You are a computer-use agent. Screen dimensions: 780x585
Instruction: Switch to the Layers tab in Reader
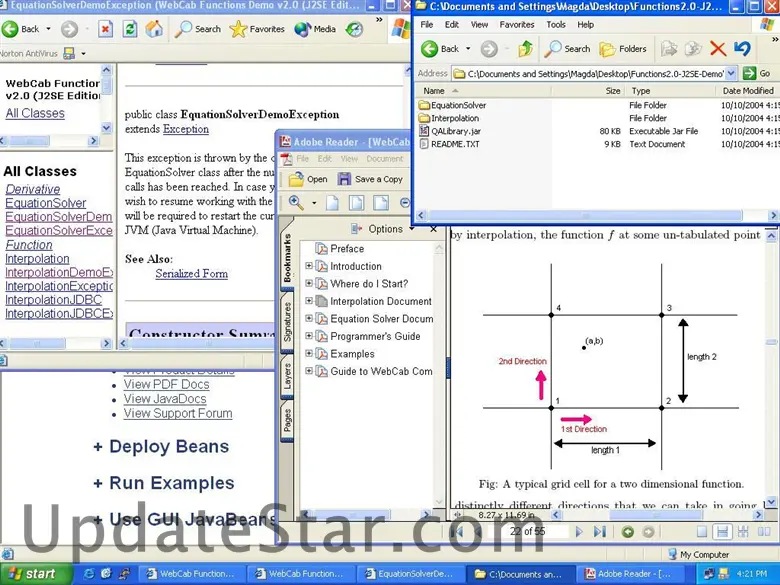(x=287, y=376)
